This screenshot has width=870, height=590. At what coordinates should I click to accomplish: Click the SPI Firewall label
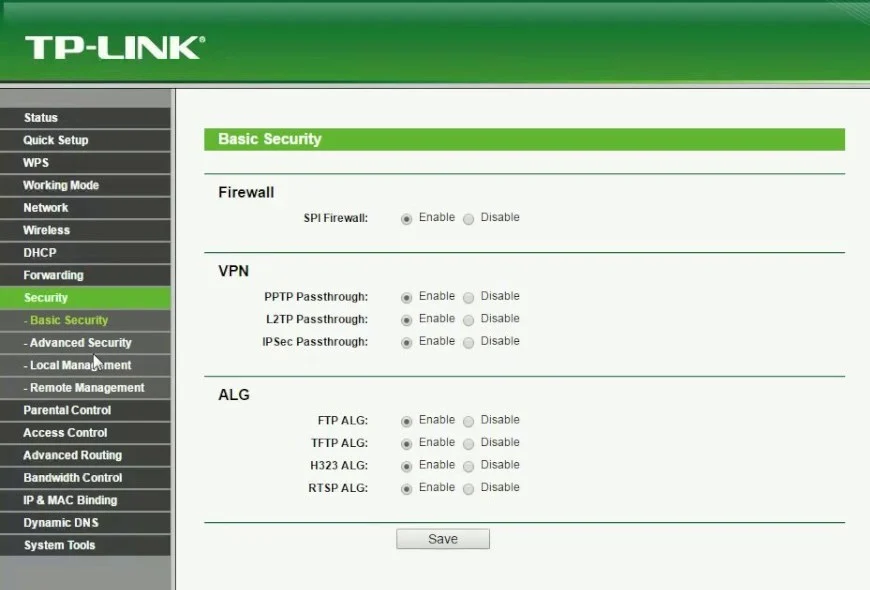tap(336, 219)
